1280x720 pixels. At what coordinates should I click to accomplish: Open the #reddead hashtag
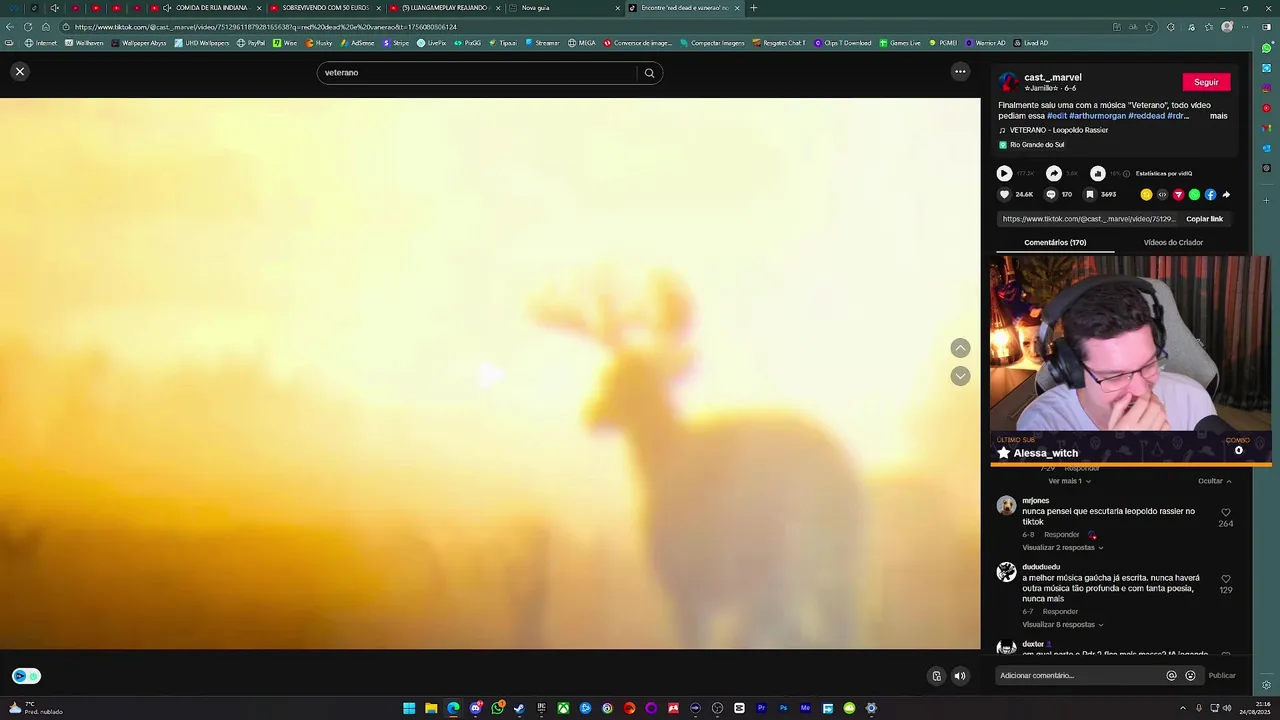coord(1147,116)
